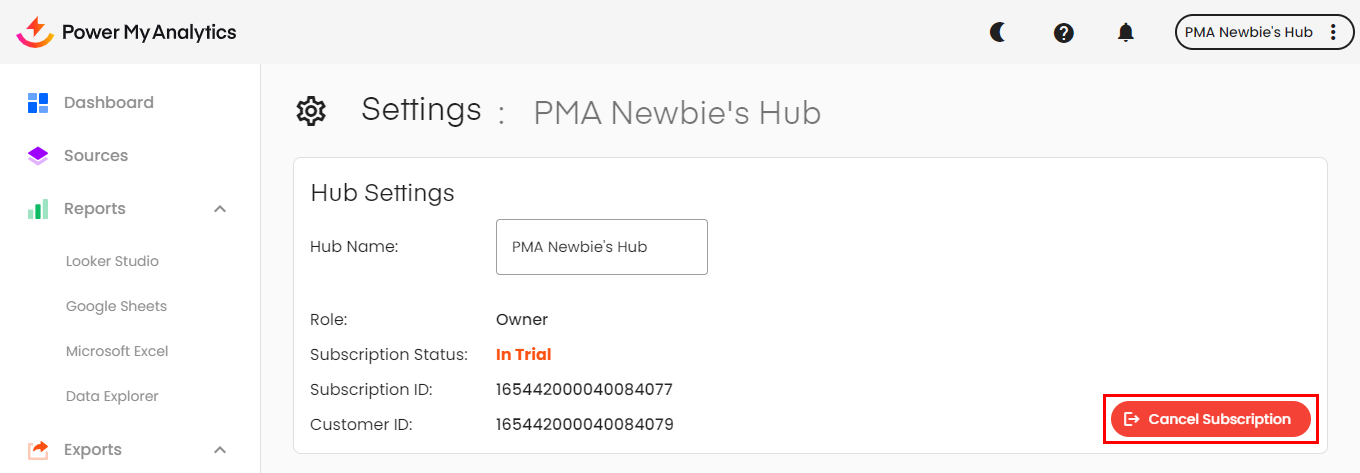Toggle dark mode moon icon
The image size is (1360, 473).
pos(998,32)
